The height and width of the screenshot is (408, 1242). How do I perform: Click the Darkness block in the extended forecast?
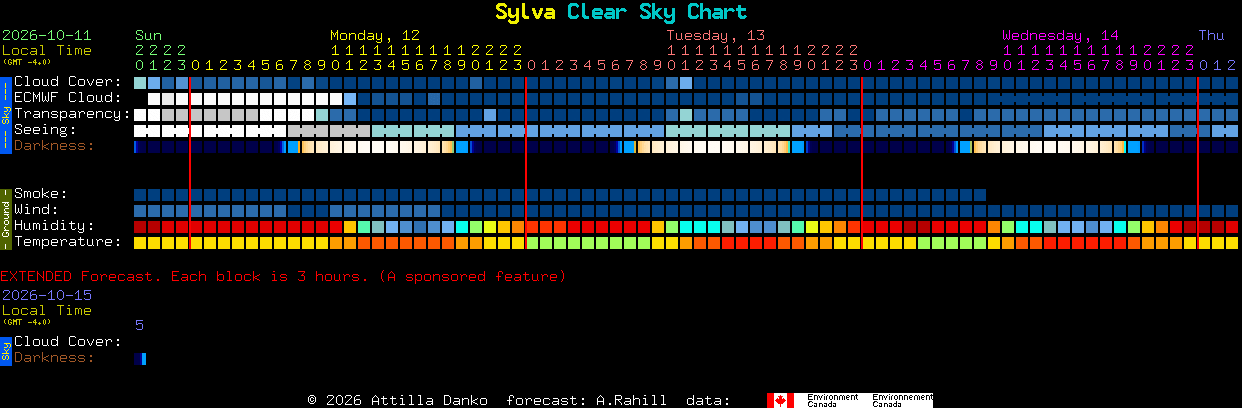click(x=140, y=358)
